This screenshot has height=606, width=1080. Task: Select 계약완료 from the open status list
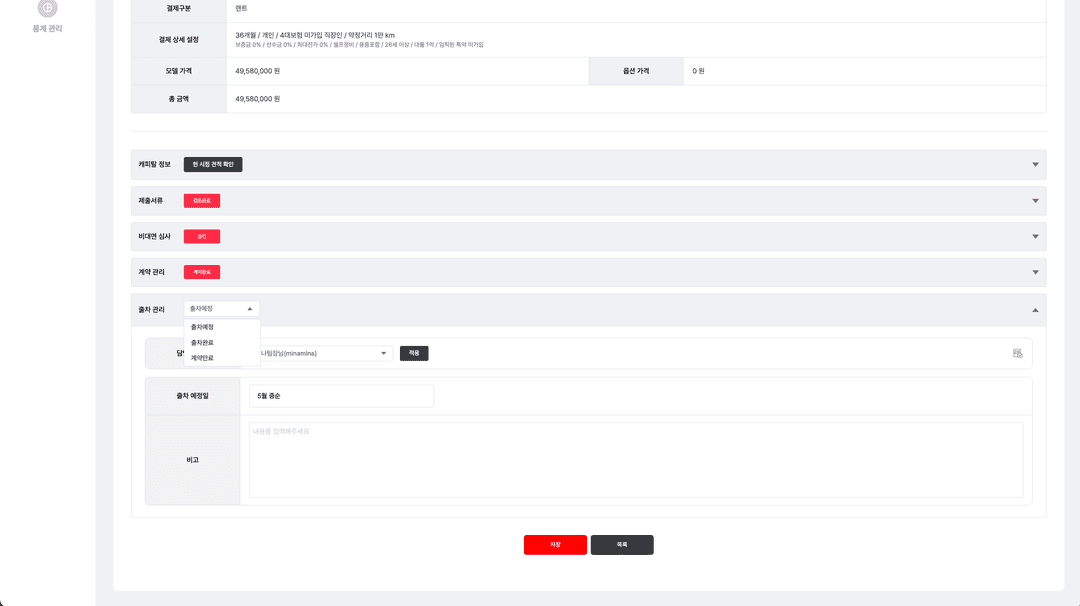point(206,358)
